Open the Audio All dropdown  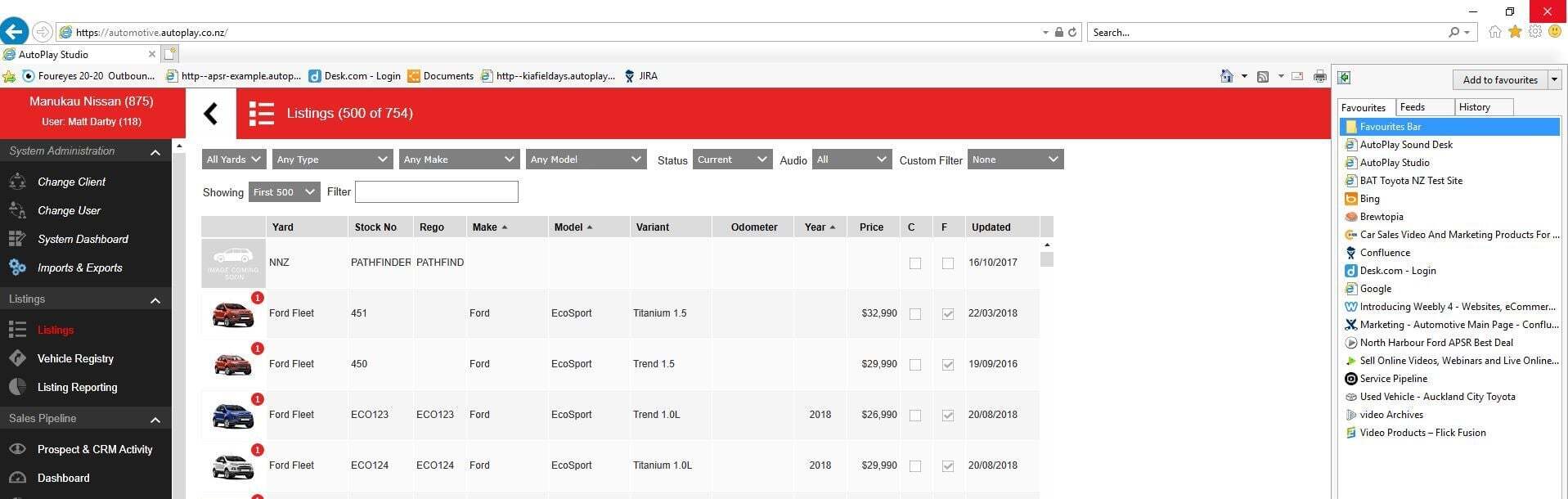coord(851,160)
